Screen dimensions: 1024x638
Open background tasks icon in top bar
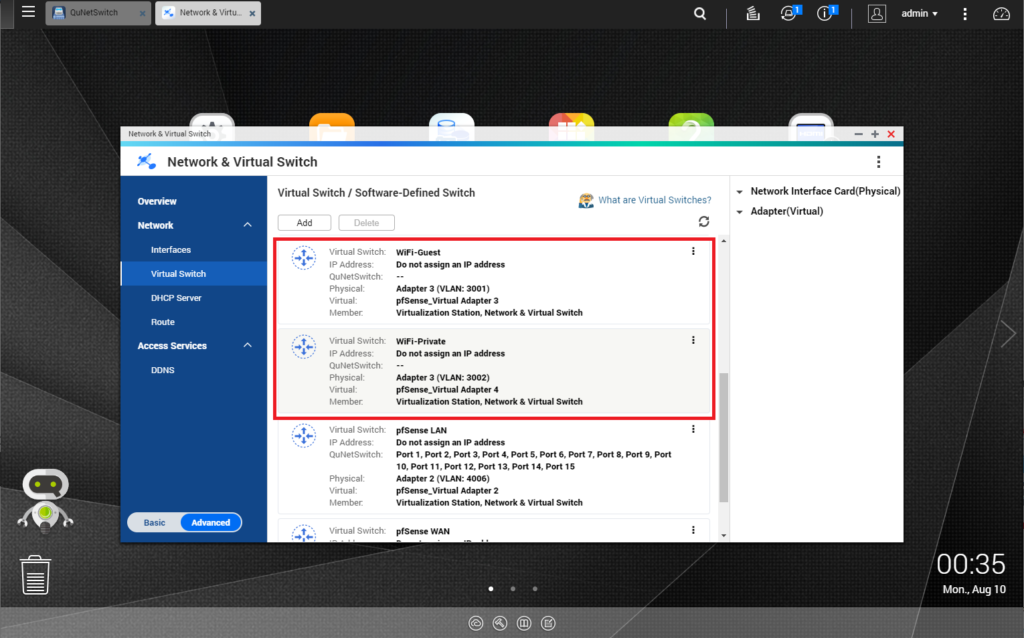tap(752, 13)
